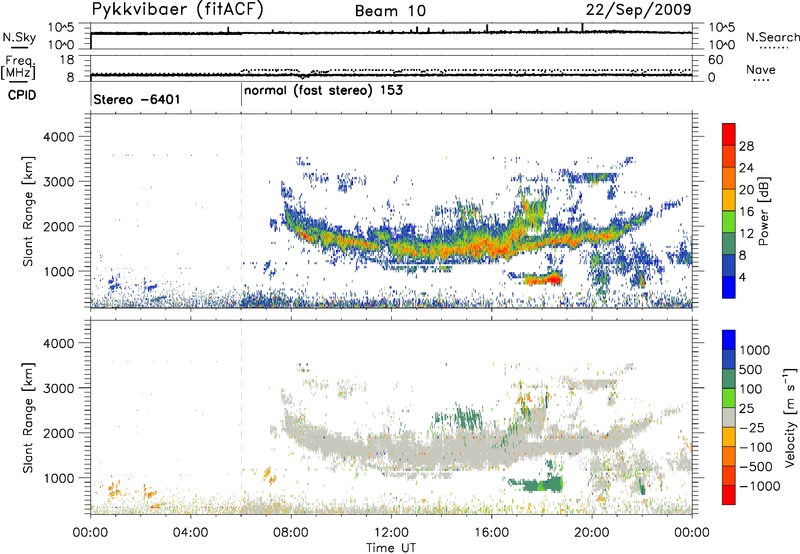
Task: Click the 12:00 time tick label
Action: 391,533
